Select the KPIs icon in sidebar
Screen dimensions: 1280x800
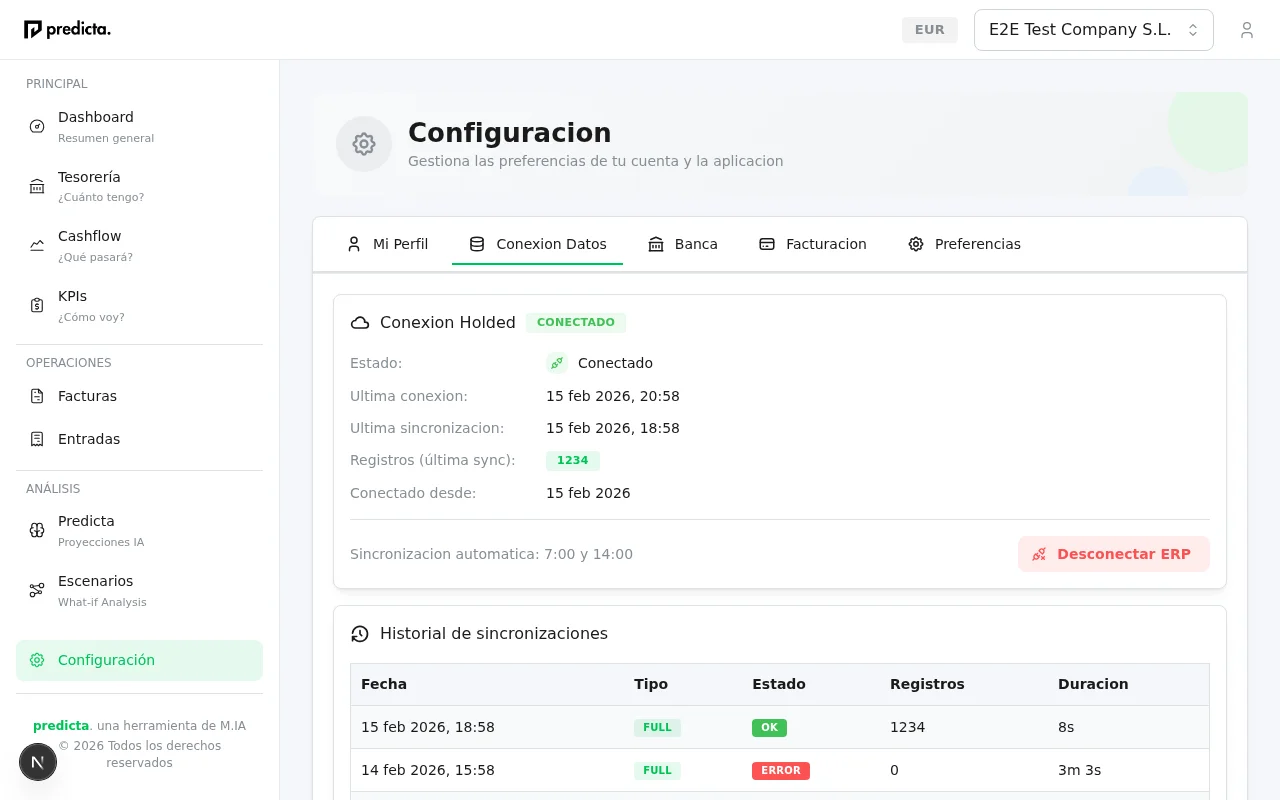(37, 305)
